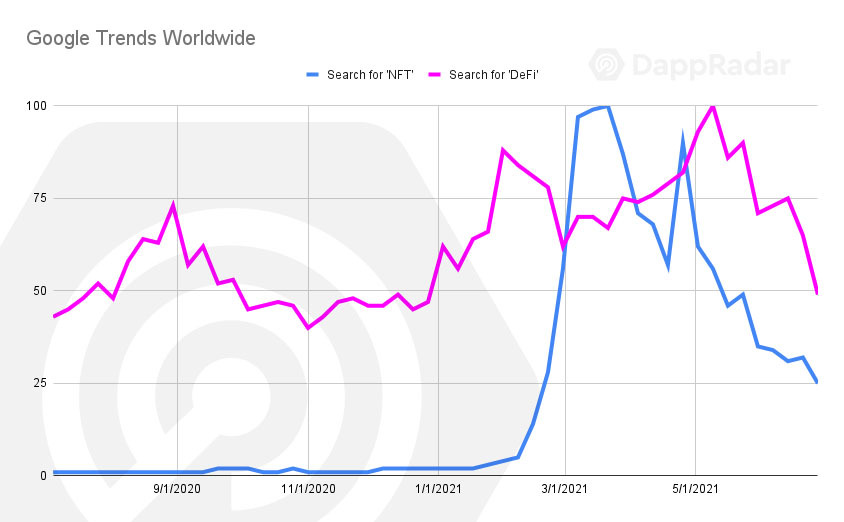Click the DappRadar logo icon watermark
The image size is (844, 522).
(x=607, y=65)
